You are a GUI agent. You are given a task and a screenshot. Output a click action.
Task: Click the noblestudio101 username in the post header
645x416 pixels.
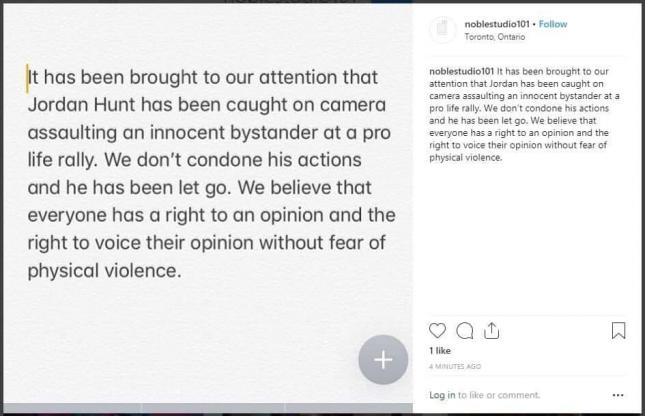[497, 24]
